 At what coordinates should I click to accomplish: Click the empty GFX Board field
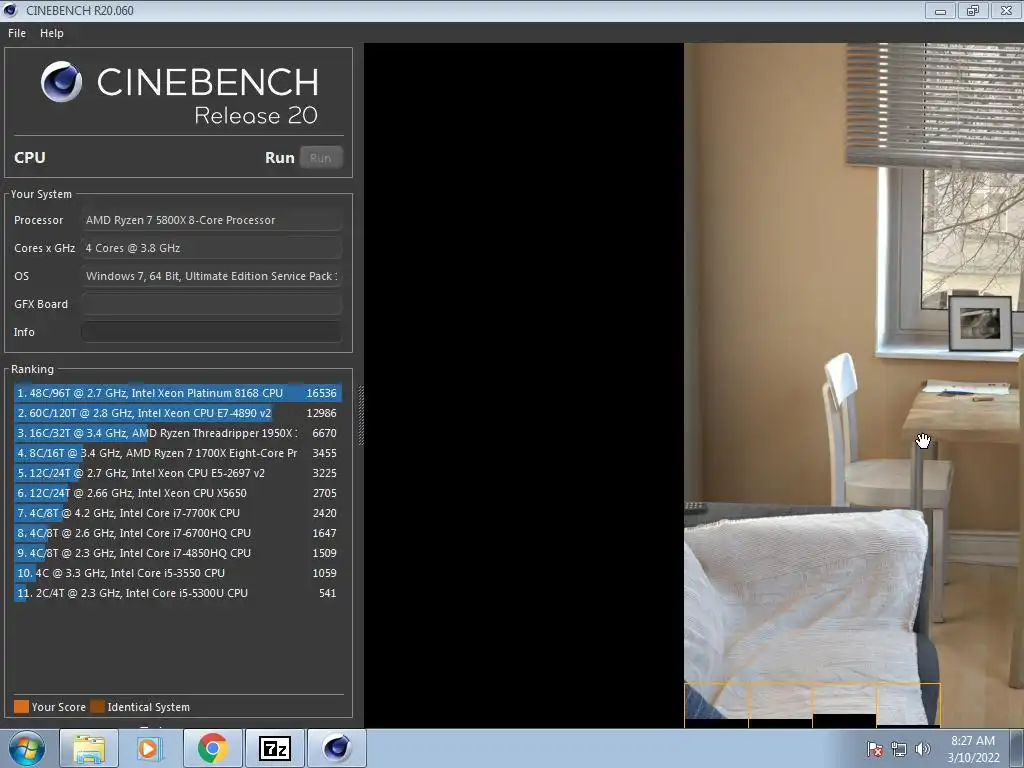tap(211, 304)
